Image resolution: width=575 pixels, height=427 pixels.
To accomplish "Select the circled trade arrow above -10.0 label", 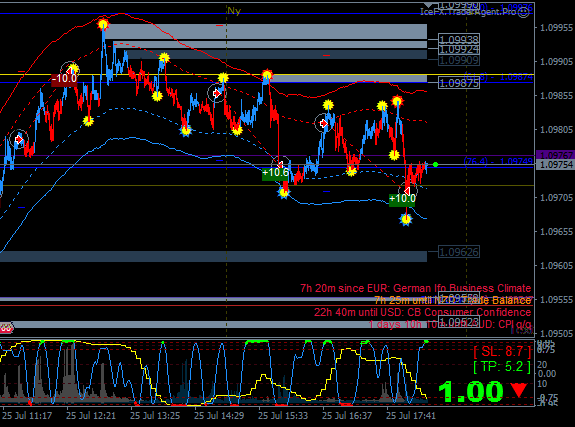I will tap(70, 70).
